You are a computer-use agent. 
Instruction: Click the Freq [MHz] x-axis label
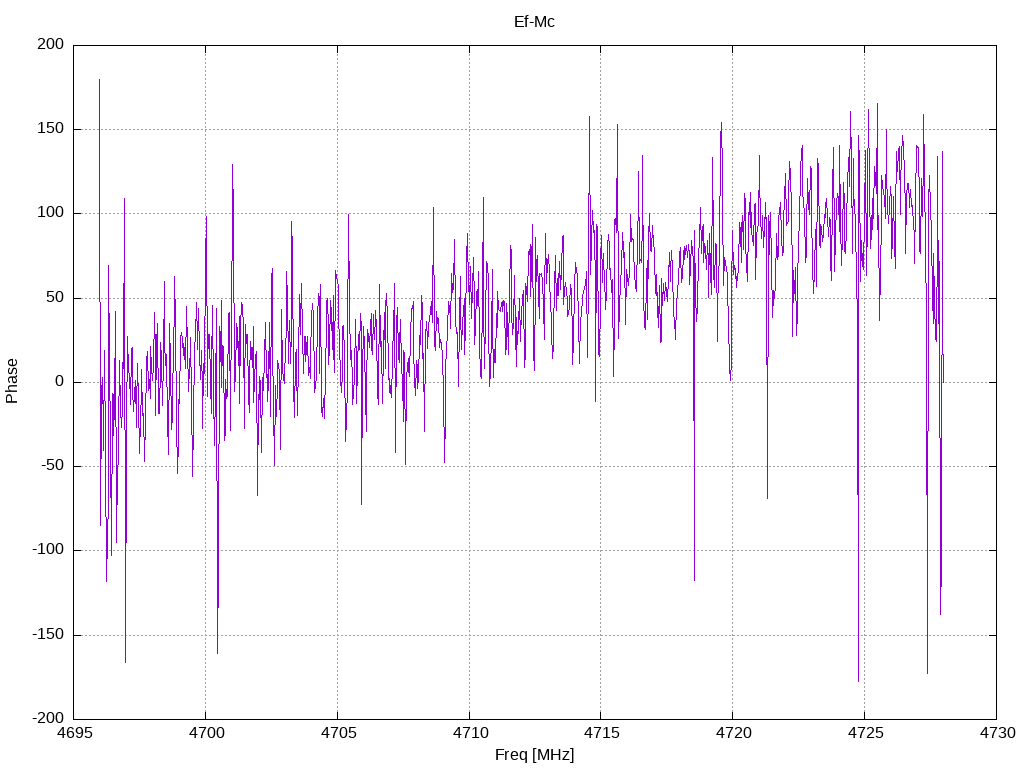tap(534, 754)
